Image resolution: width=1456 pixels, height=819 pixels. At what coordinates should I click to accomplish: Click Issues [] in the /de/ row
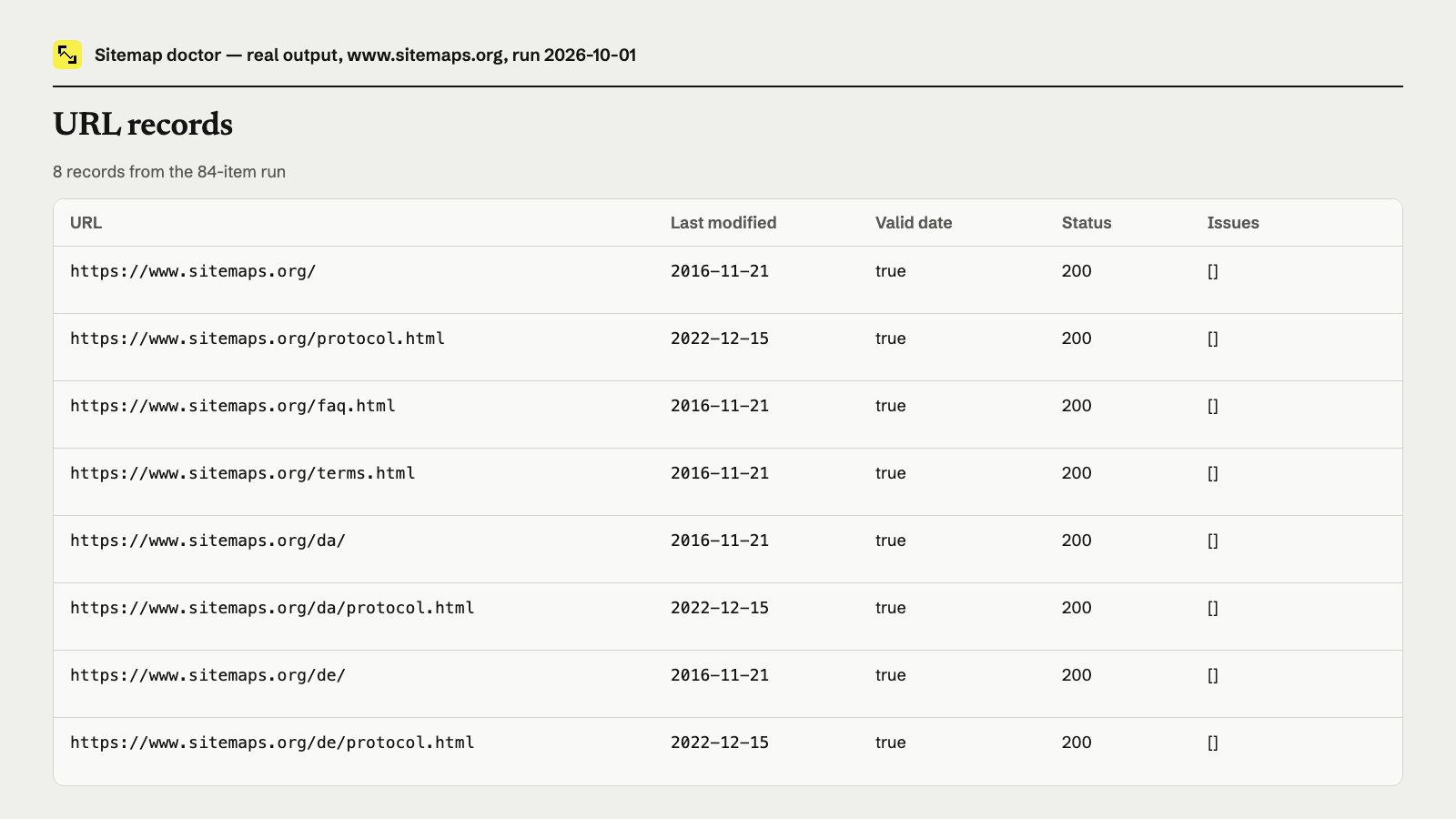1213,675
